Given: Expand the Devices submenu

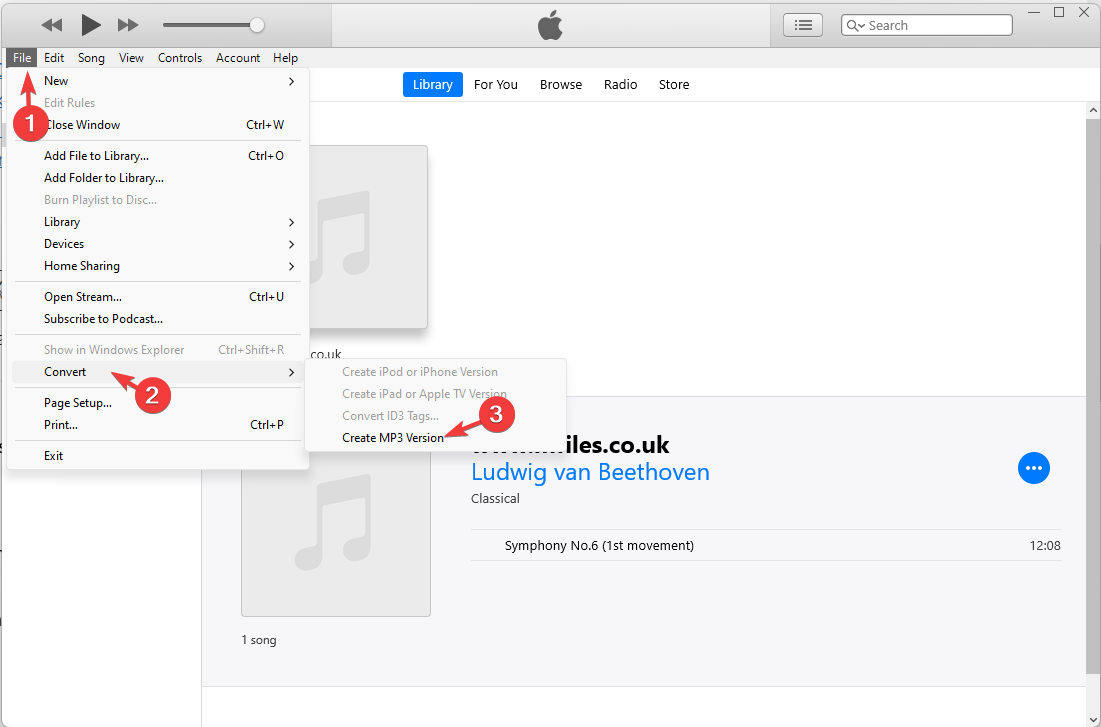Looking at the screenshot, I should [158, 244].
